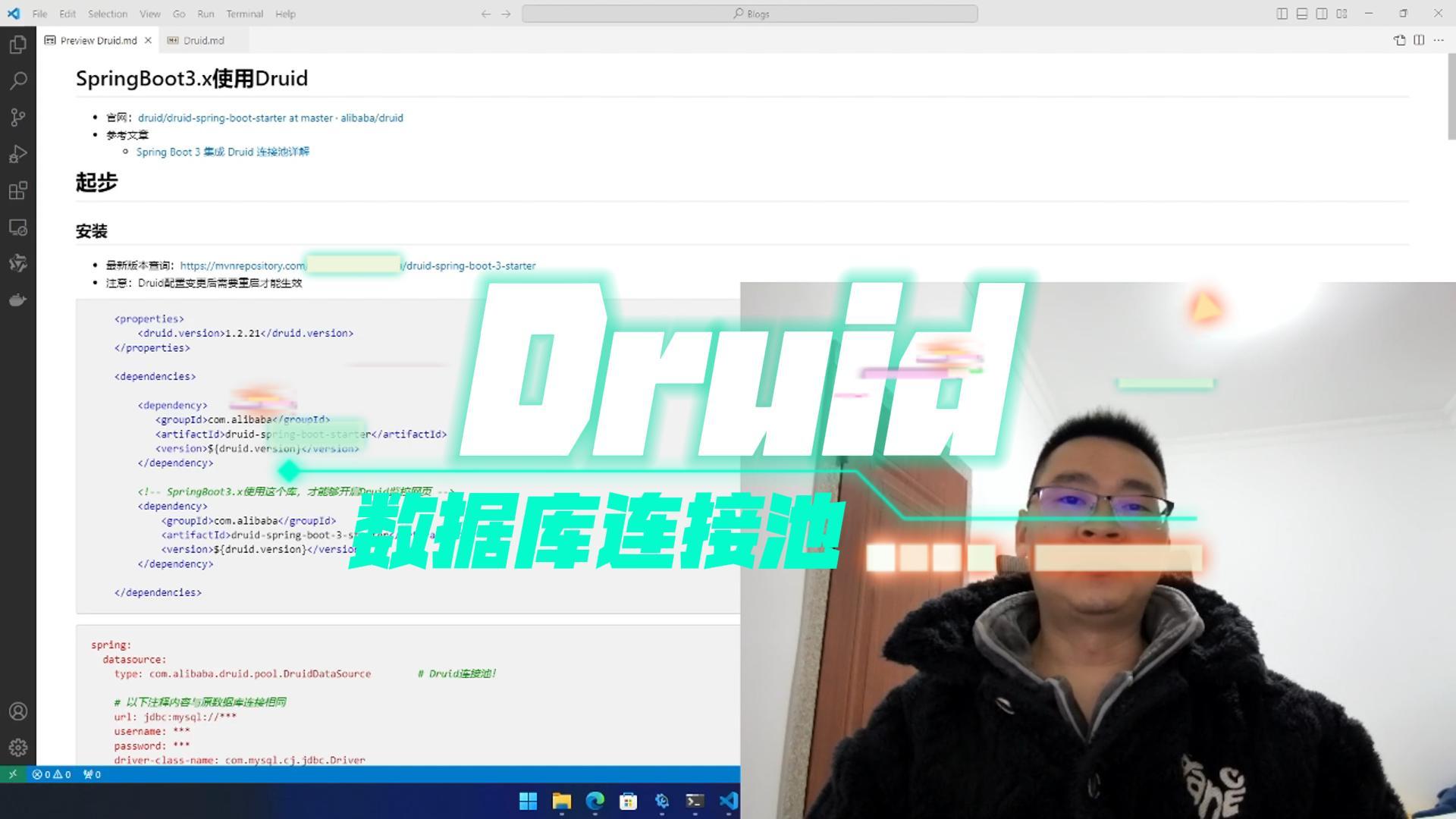This screenshot has height=819, width=1456.
Task: Click the driver-class-name com.mysql.cj.jdbc.Driver line
Action: (x=240, y=760)
